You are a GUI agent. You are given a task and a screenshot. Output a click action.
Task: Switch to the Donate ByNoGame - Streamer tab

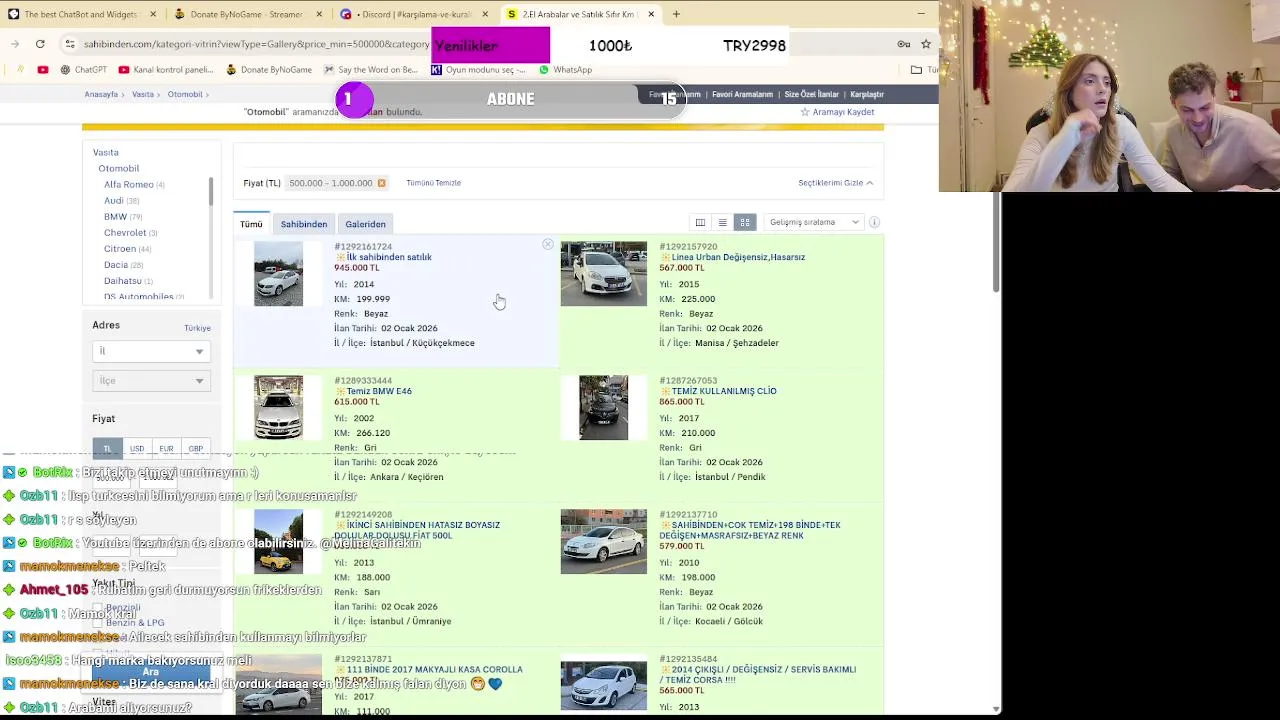(x=245, y=14)
